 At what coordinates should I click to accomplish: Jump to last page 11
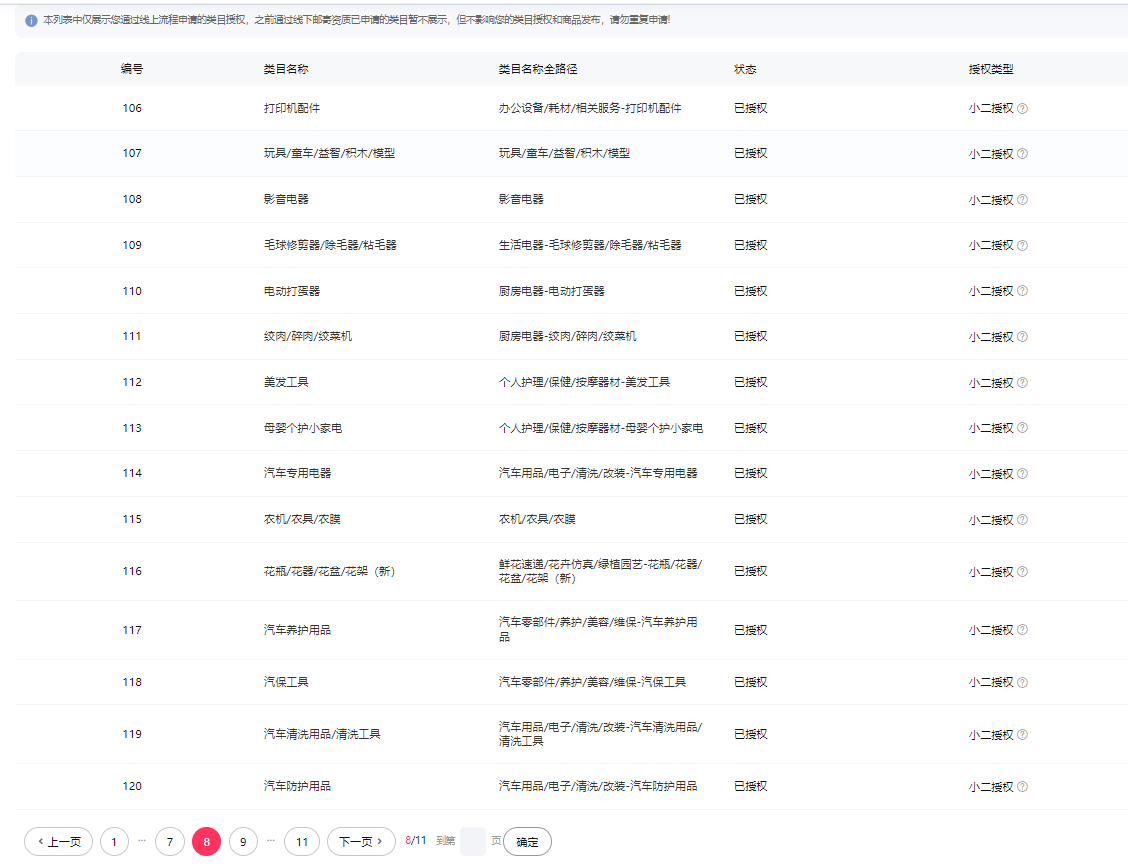click(302, 842)
